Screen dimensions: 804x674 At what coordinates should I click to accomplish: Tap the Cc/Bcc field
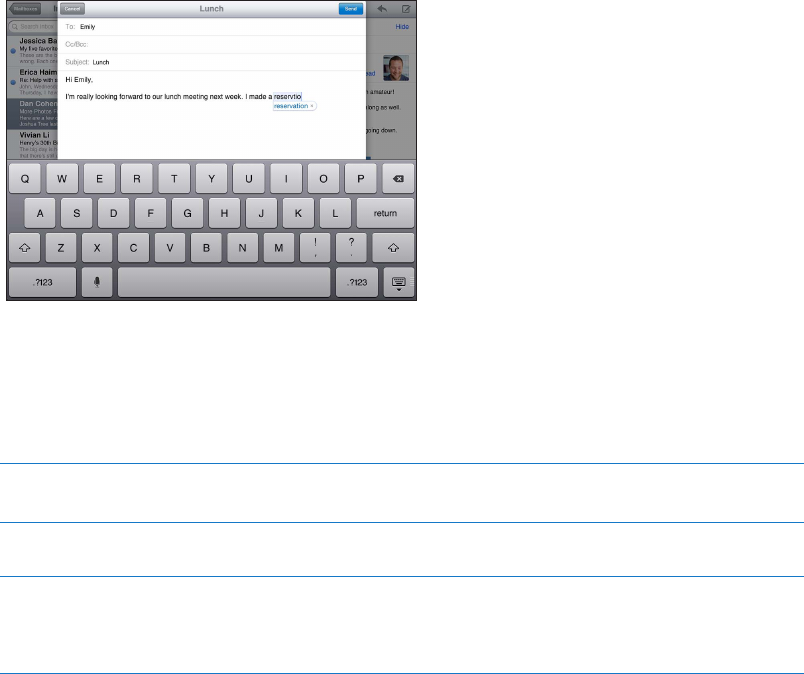coord(212,45)
